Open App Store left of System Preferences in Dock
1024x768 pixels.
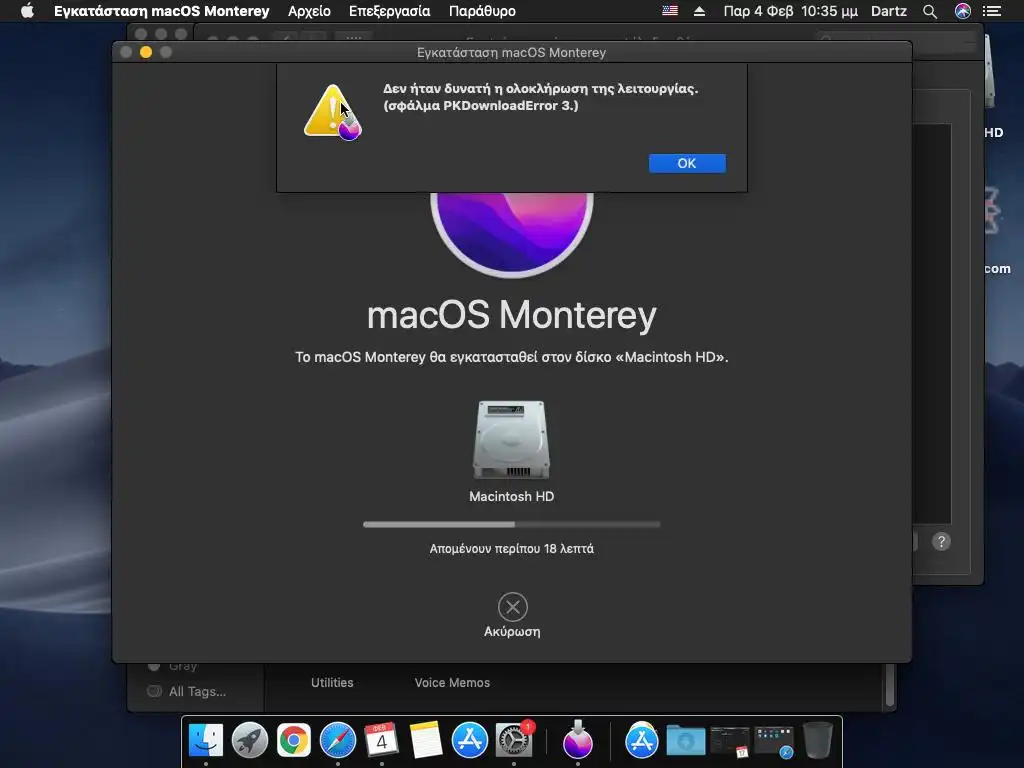(x=470, y=741)
